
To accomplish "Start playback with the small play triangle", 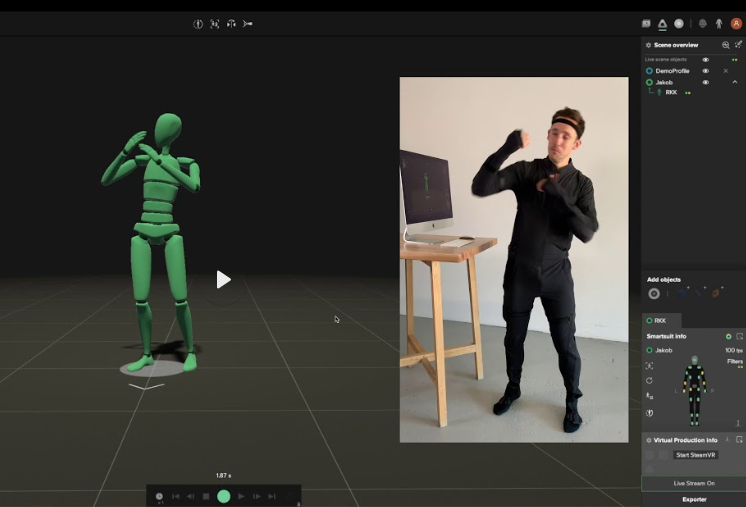I will pos(241,497).
